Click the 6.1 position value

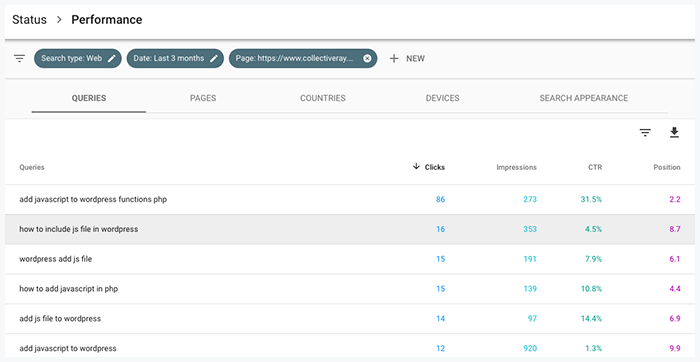[675, 259]
